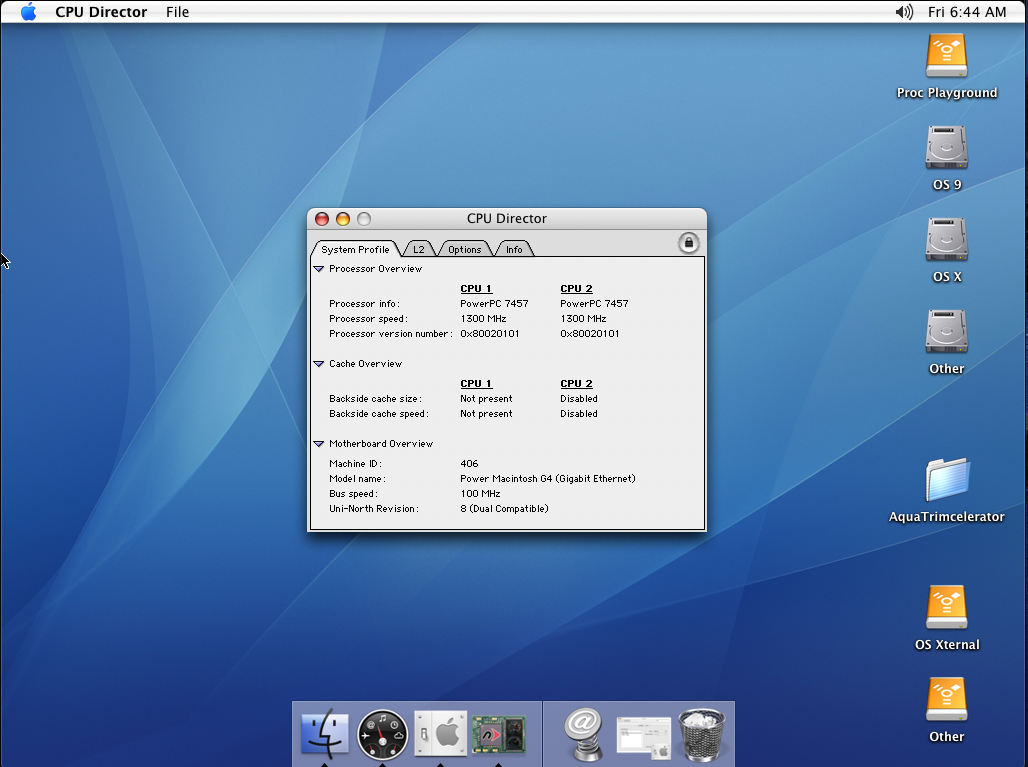Image resolution: width=1028 pixels, height=767 pixels.
Task: Collapse the Motherboard Overview disclosure triangle
Action: pyautogui.click(x=319, y=444)
